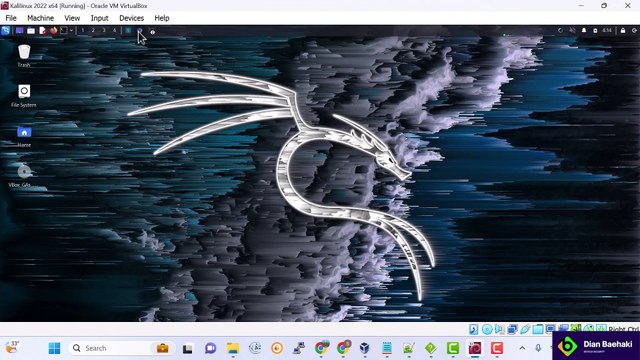Expand hidden system tray icons chevron
The image size is (640, 360).
pos(522,348)
